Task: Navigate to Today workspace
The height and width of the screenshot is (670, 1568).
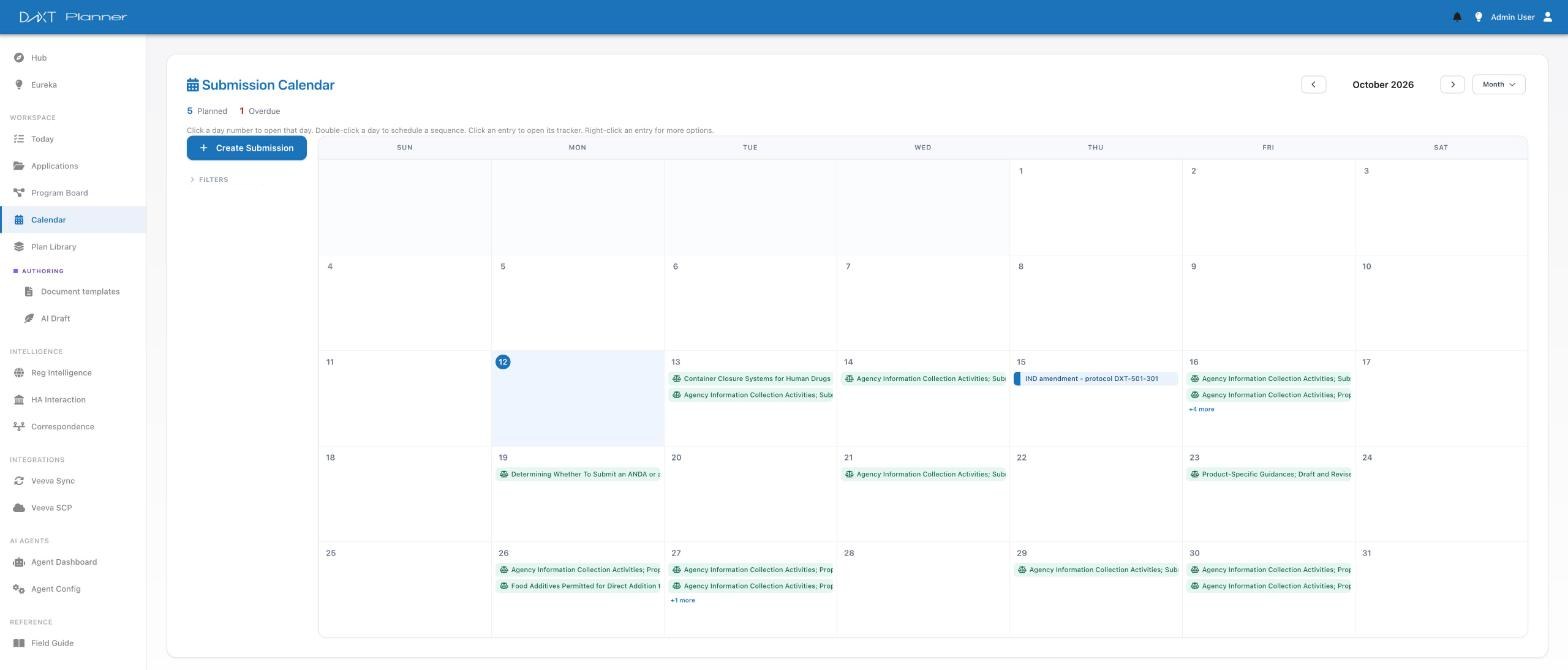Action: point(73,139)
